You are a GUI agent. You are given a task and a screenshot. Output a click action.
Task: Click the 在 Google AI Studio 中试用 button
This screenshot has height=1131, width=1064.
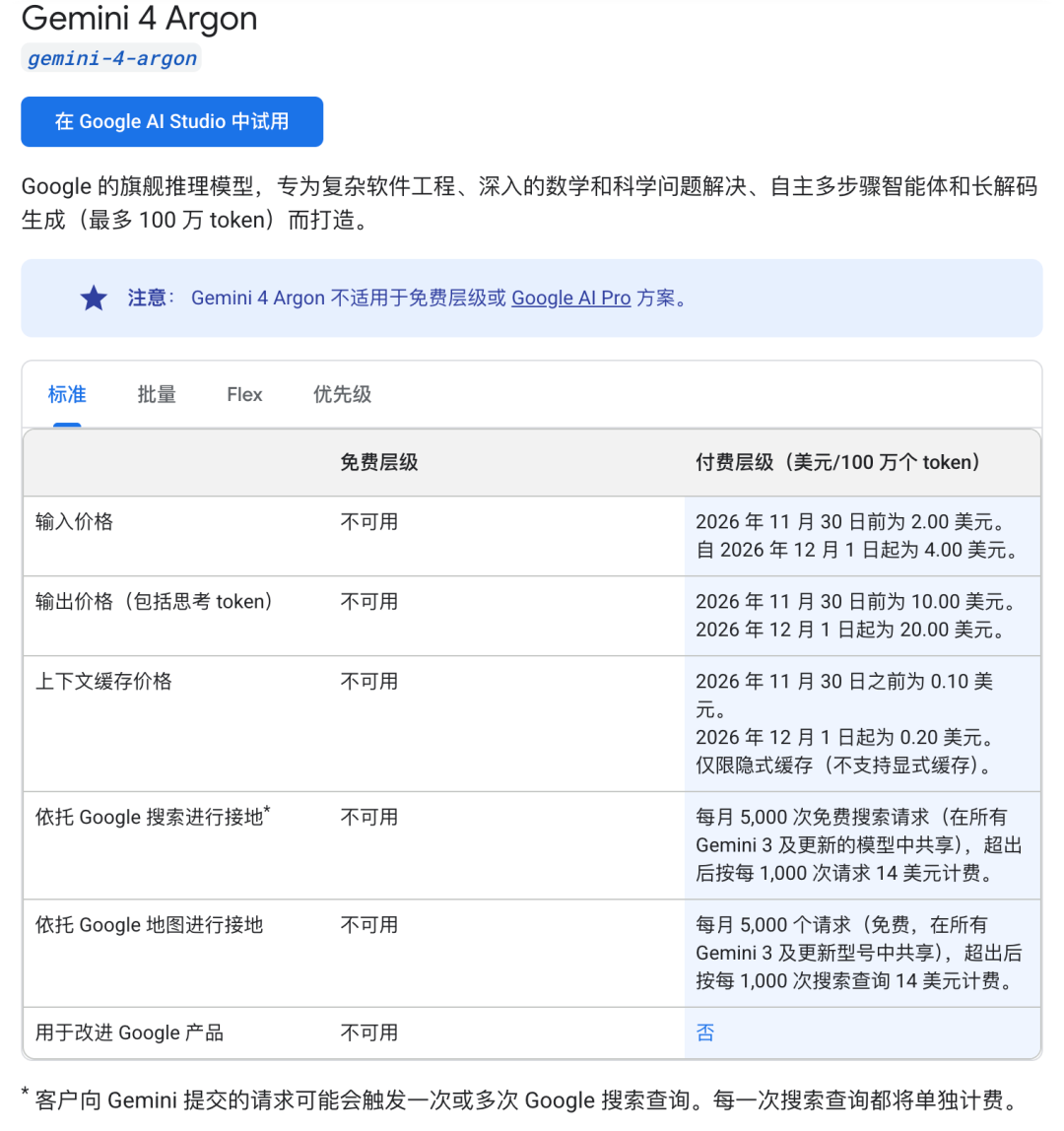click(x=171, y=122)
